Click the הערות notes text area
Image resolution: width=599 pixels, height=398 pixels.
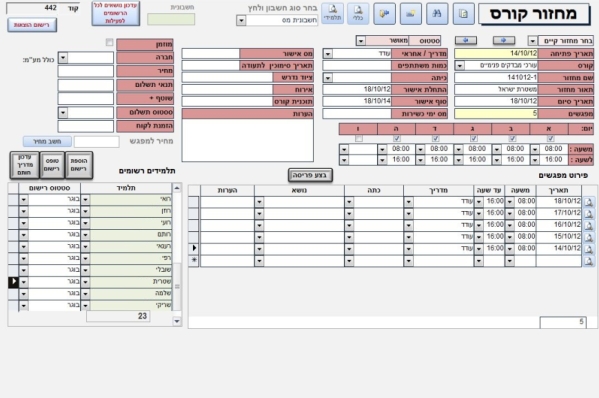pyautogui.click(x=248, y=140)
